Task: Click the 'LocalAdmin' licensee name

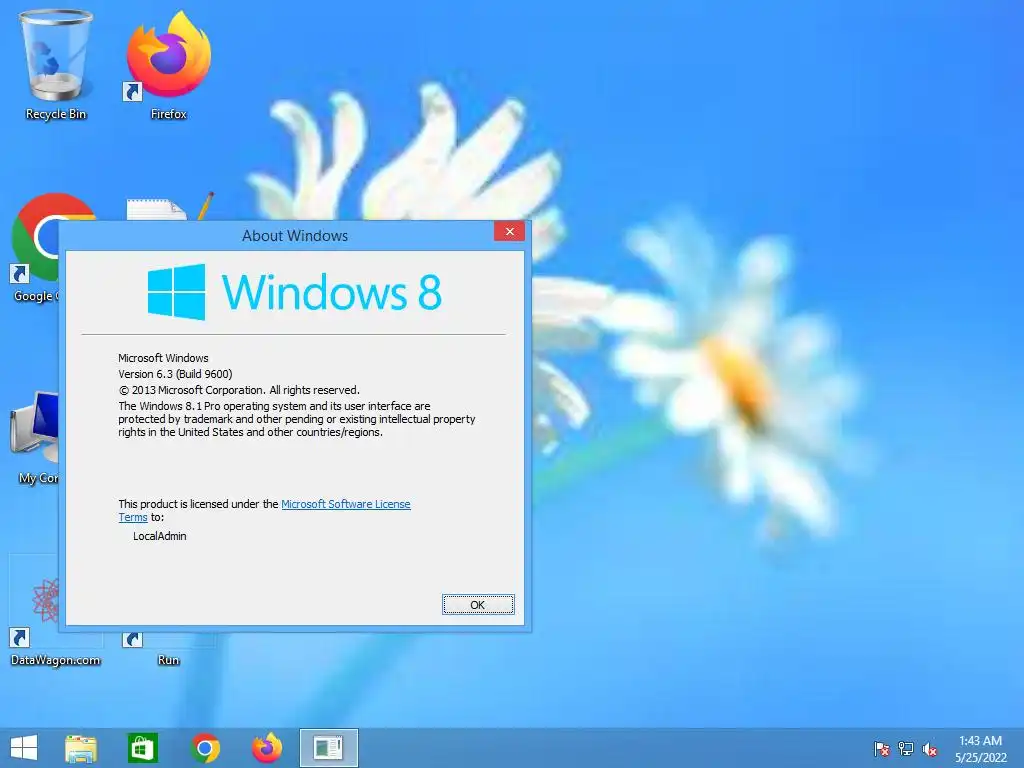Action: pos(160,536)
